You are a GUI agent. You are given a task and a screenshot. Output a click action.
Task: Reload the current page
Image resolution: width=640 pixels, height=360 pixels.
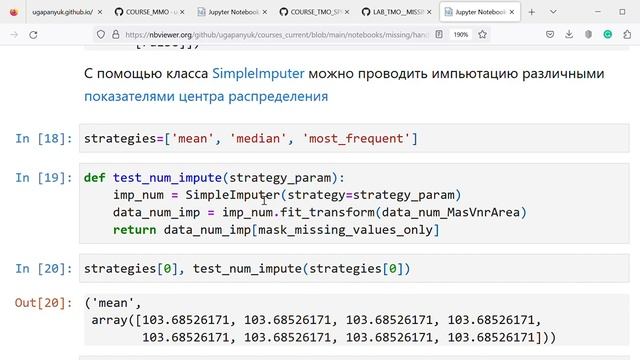tap(33, 35)
